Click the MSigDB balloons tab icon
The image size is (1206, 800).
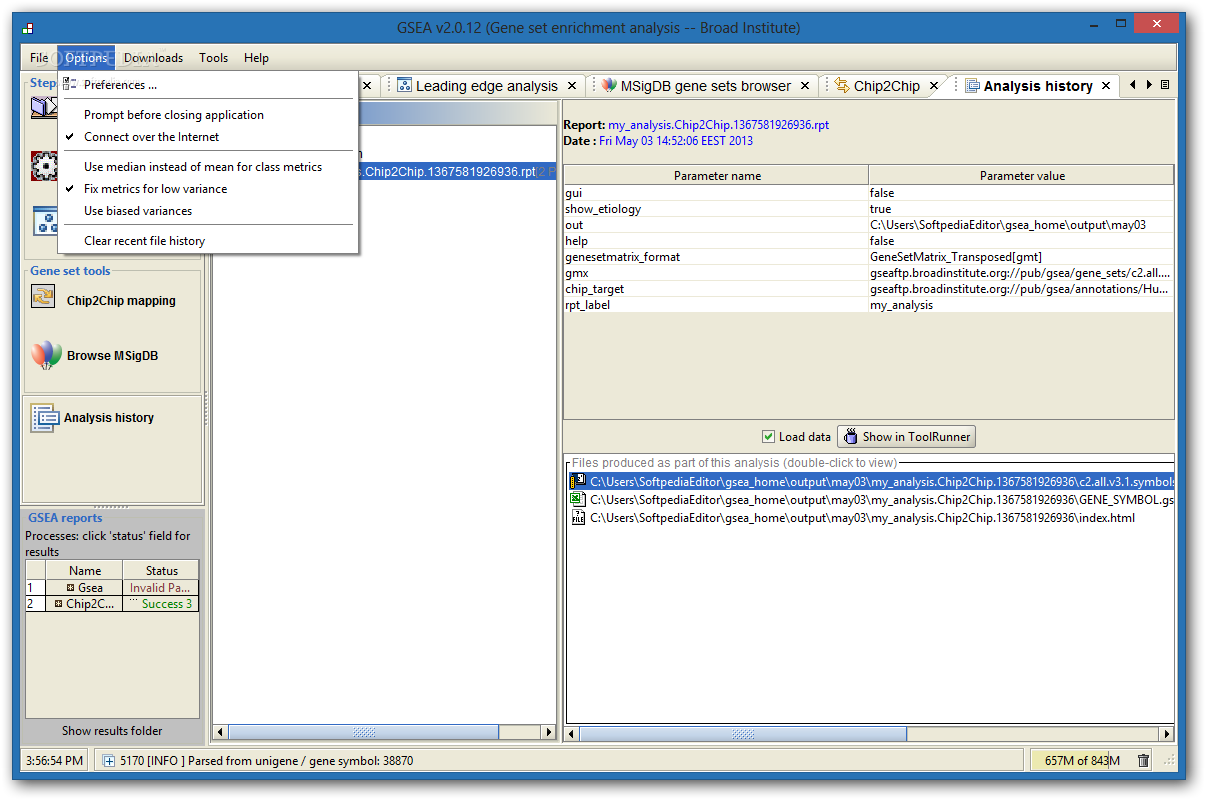(609, 86)
